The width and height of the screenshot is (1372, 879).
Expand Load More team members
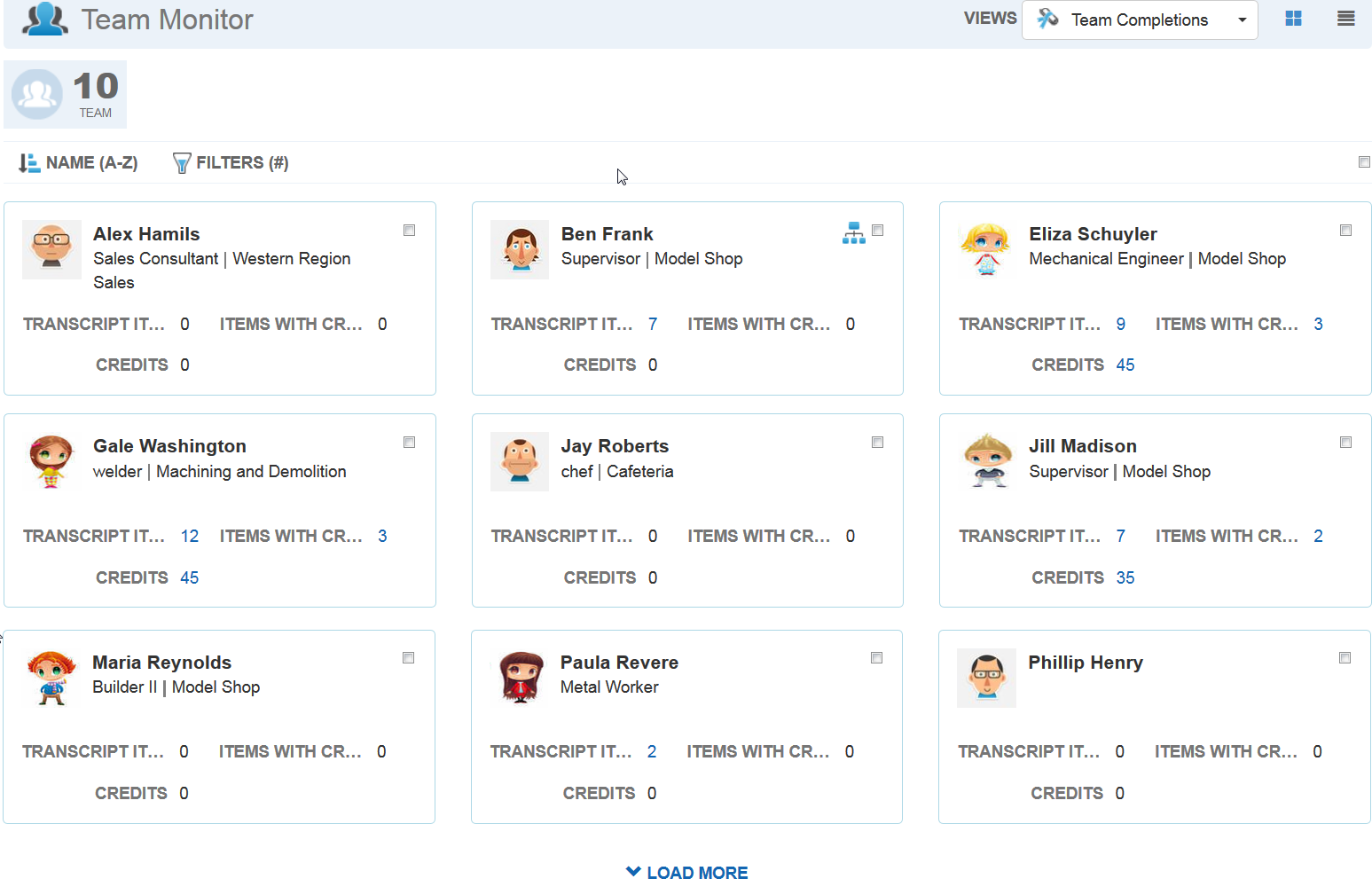[687, 872]
